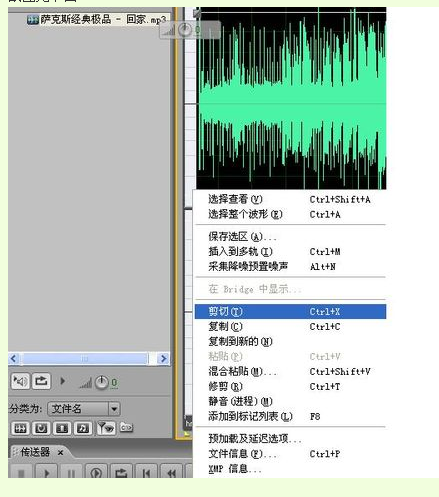Choose 复制(C) from the context menu
The image size is (439, 497).
click(x=290, y=326)
